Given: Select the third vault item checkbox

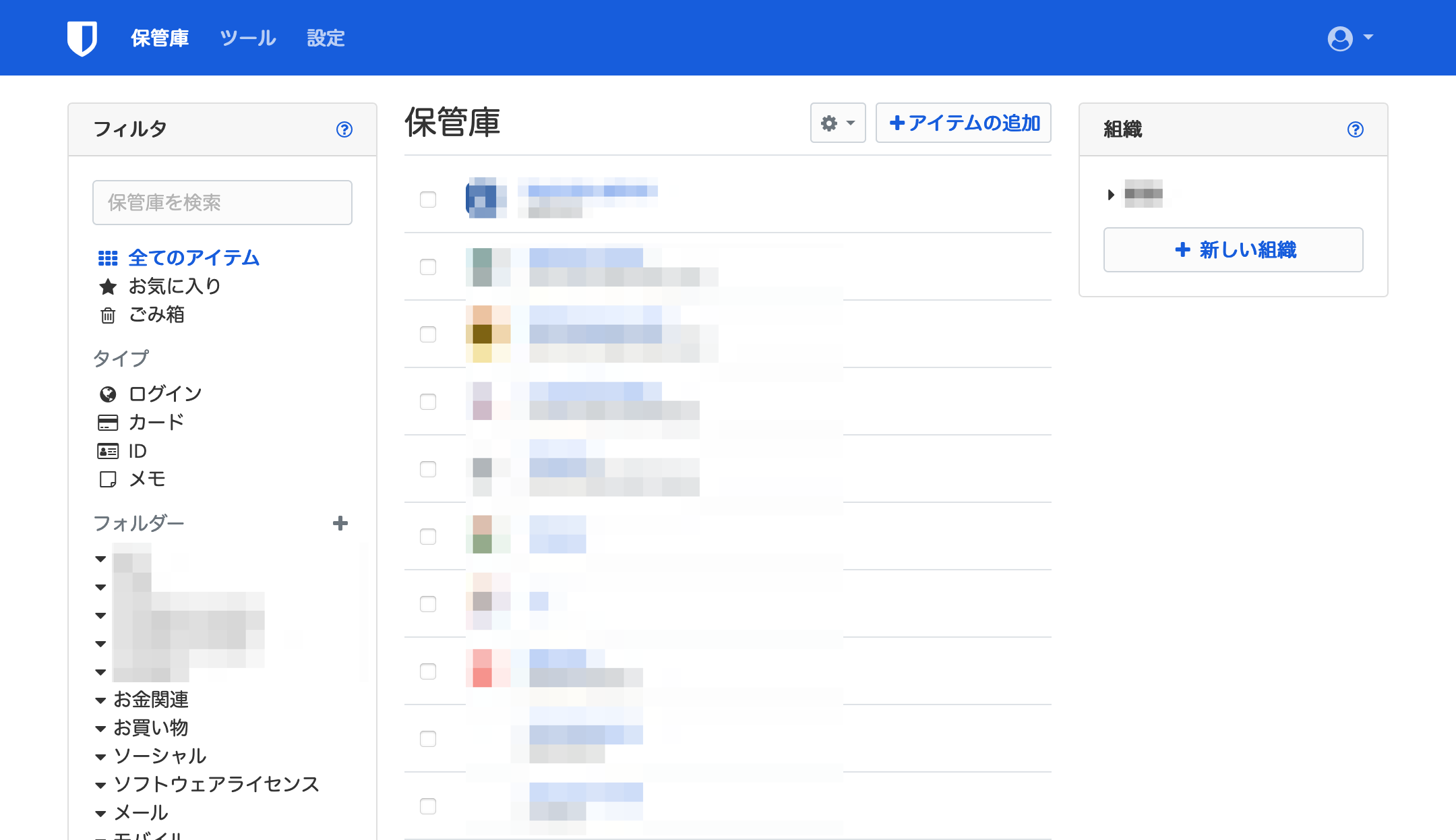Looking at the screenshot, I should (428, 334).
